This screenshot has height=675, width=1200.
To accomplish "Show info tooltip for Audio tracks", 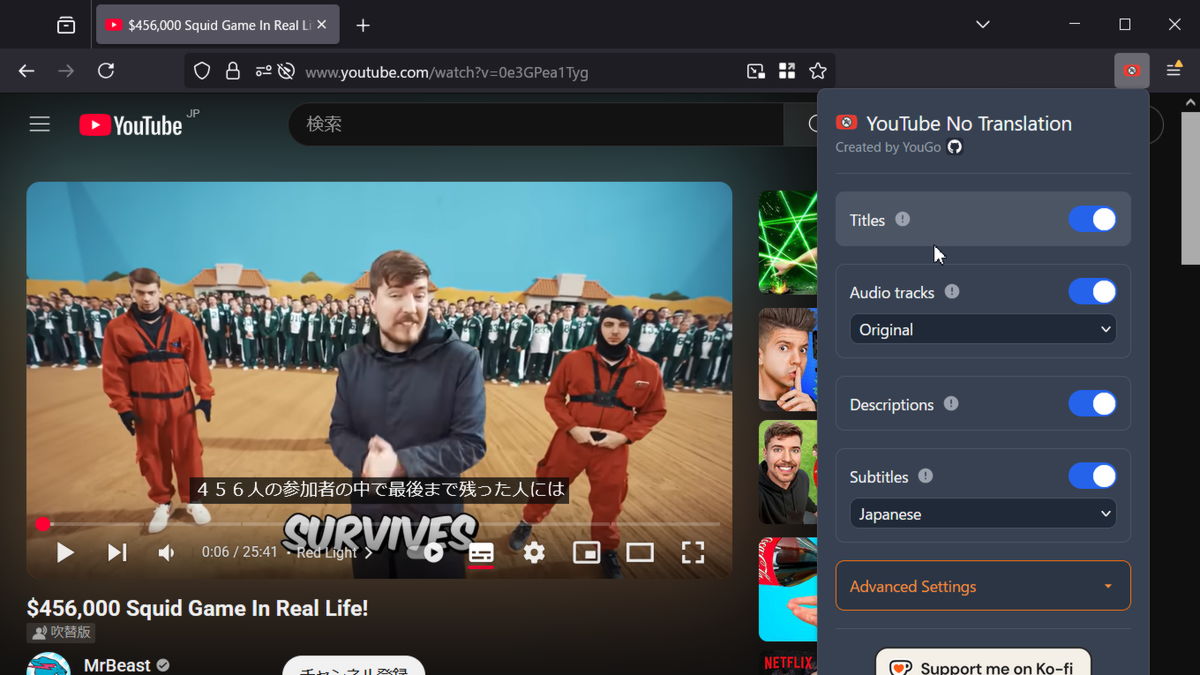I will (x=952, y=292).
